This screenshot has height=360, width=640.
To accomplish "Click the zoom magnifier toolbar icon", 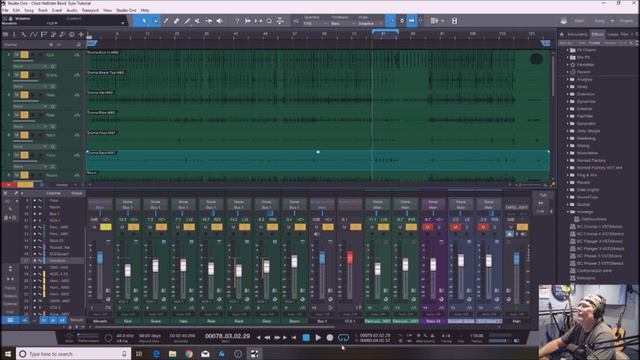I will click(269, 20).
